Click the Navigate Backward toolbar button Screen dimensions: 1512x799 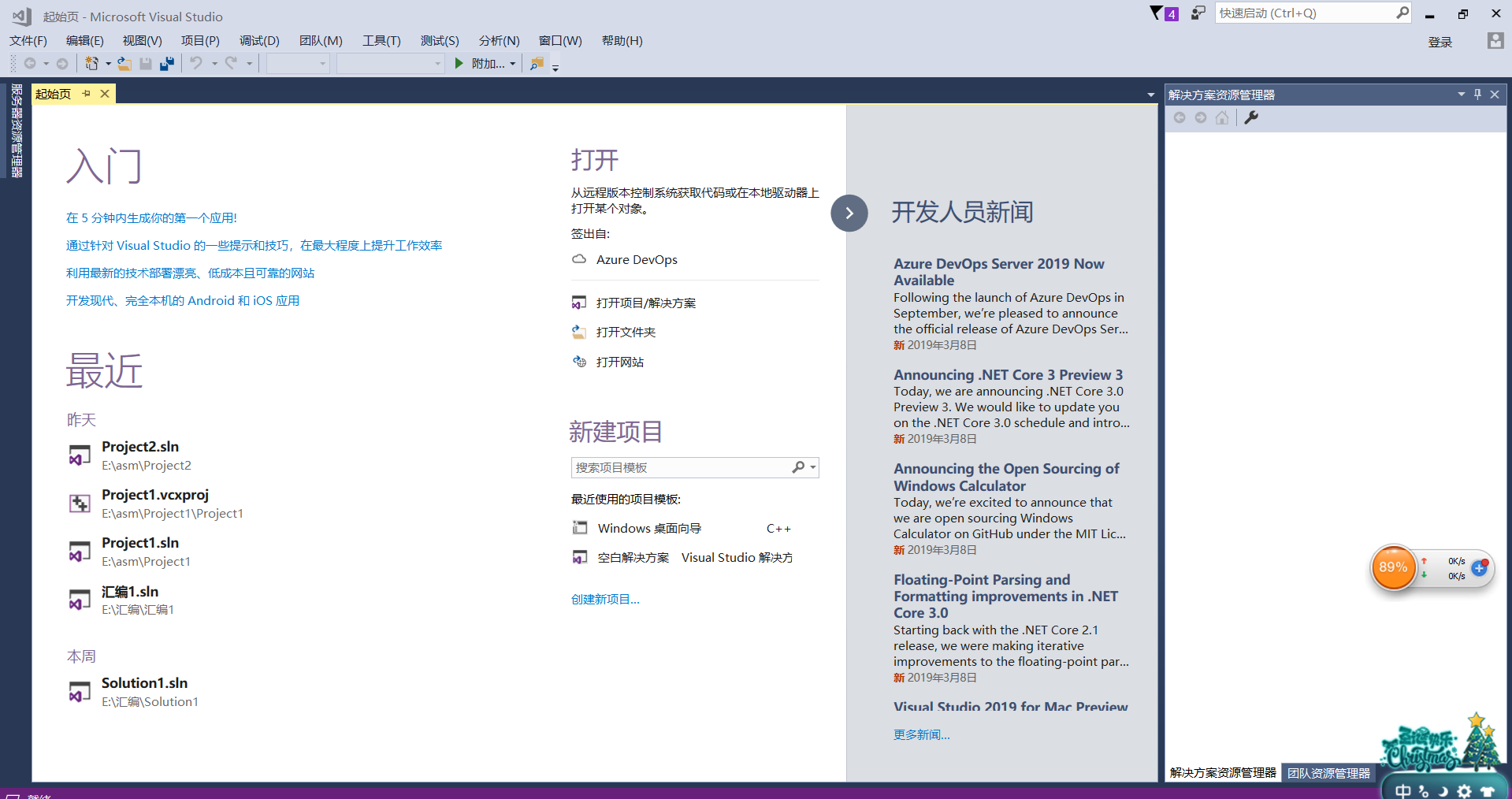[x=30, y=64]
